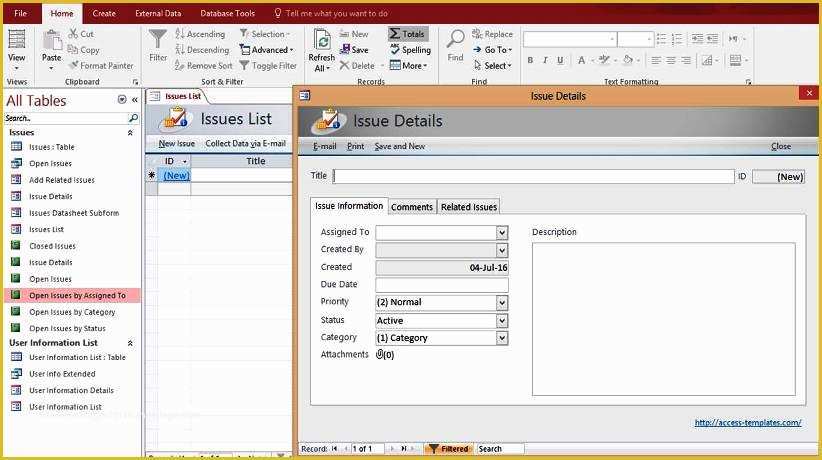The height and width of the screenshot is (460, 822).
Task: Click the Title input field
Action: click(533, 176)
